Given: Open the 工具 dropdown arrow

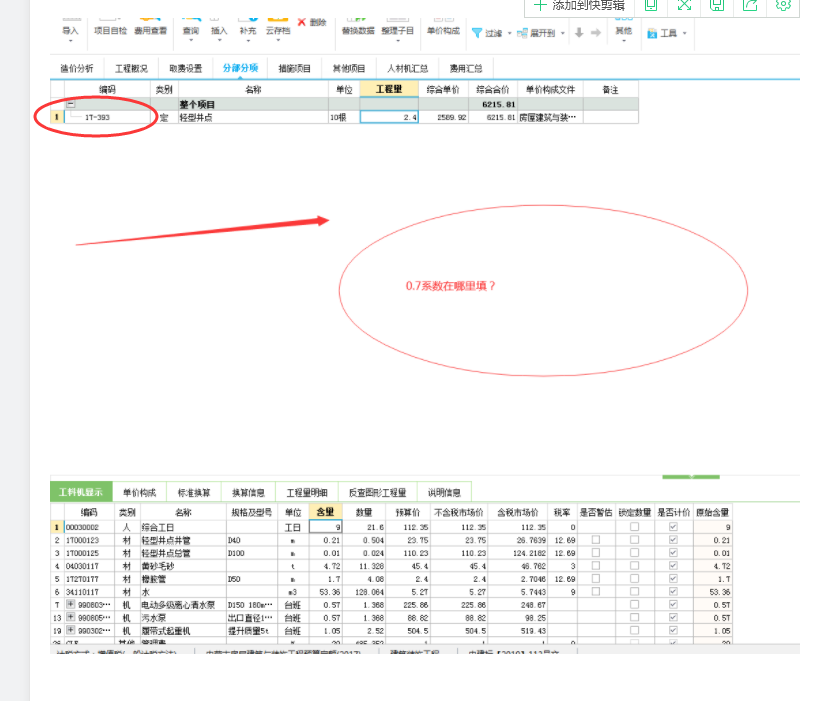Looking at the screenshot, I should pos(685,34).
